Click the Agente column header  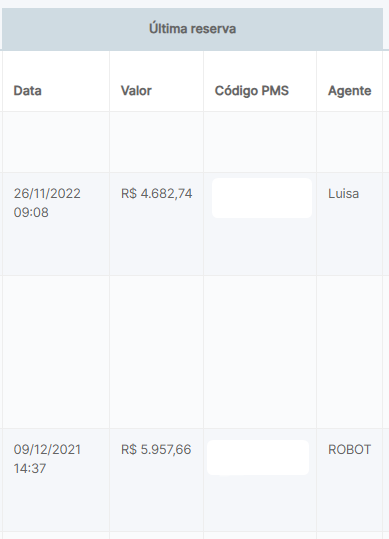349,91
